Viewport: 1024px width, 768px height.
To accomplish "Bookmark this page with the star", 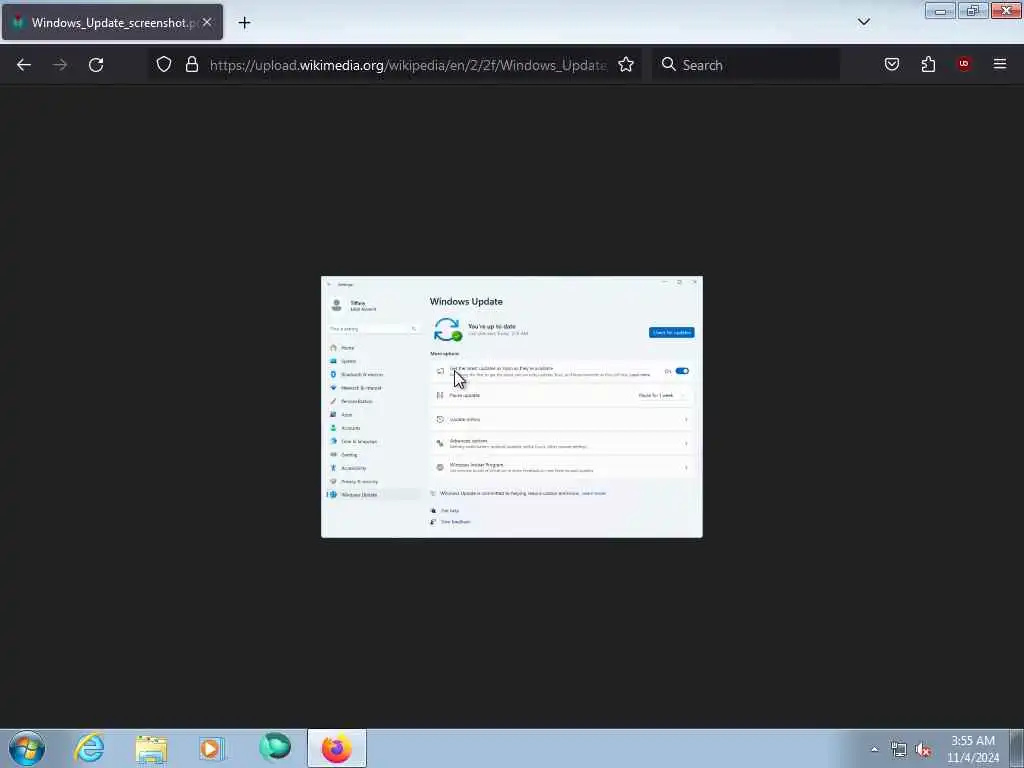I will coord(626,64).
